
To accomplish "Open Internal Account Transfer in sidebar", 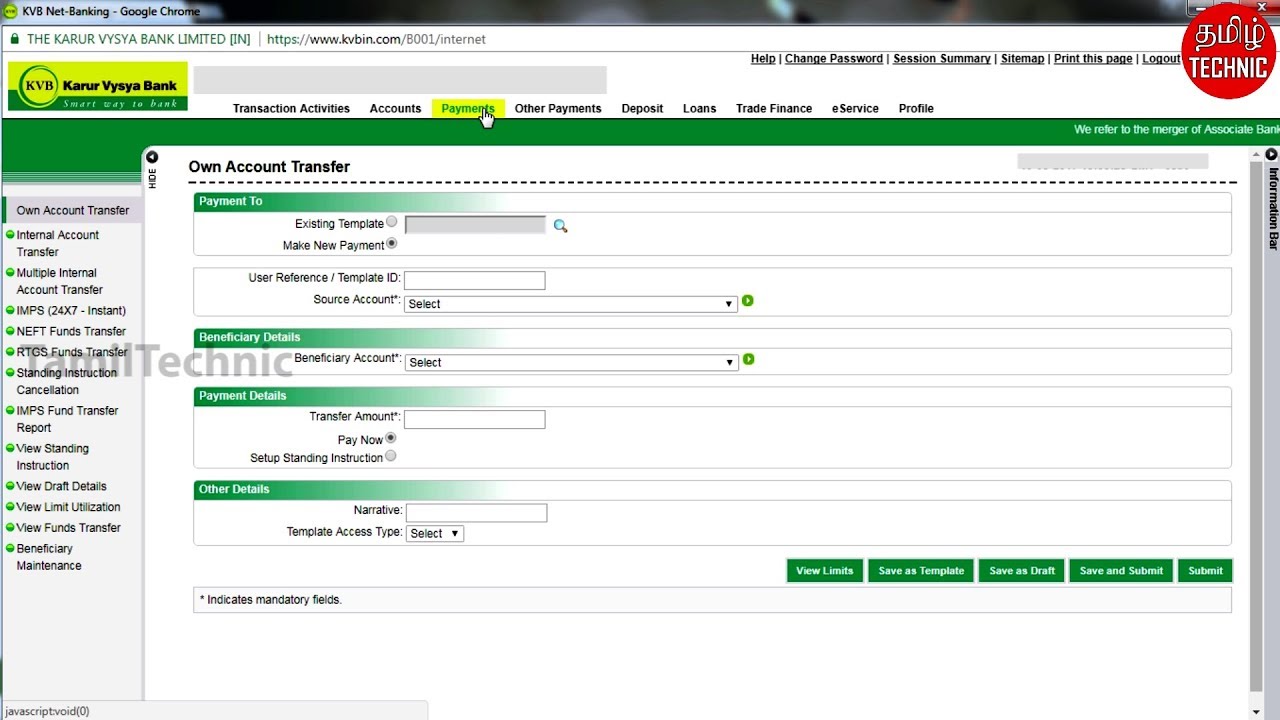I will click(58, 243).
